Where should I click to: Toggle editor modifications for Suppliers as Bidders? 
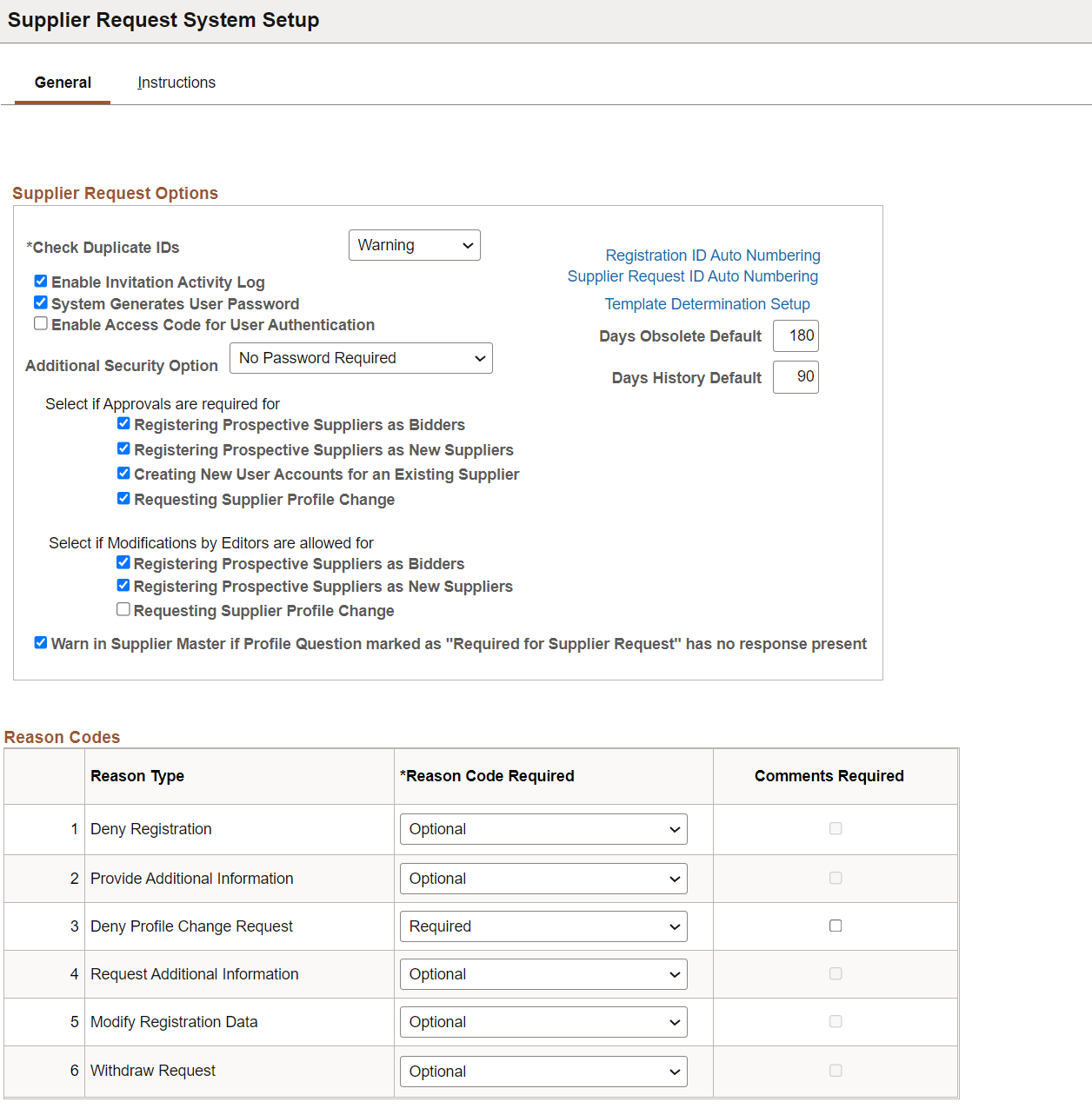[123, 562]
